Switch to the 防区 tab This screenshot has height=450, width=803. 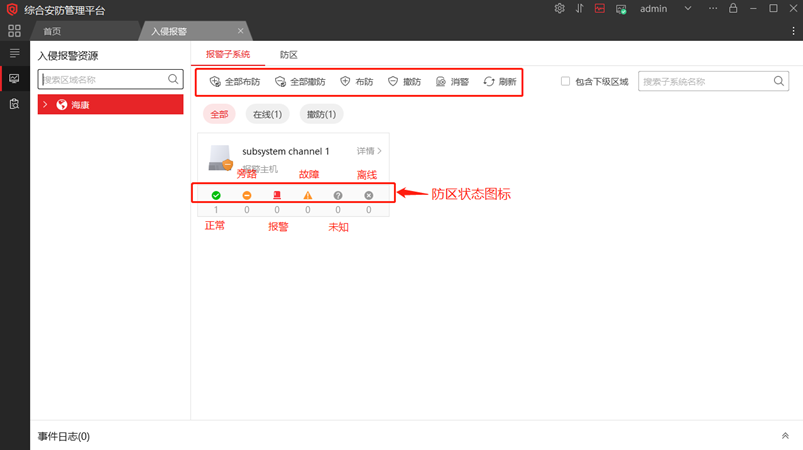point(289,55)
